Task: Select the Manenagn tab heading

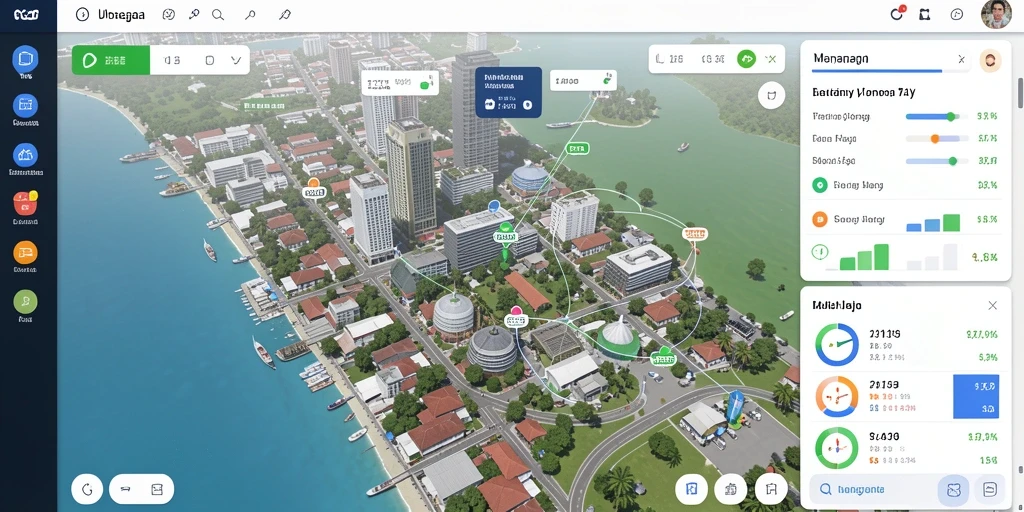Action: click(x=840, y=59)
